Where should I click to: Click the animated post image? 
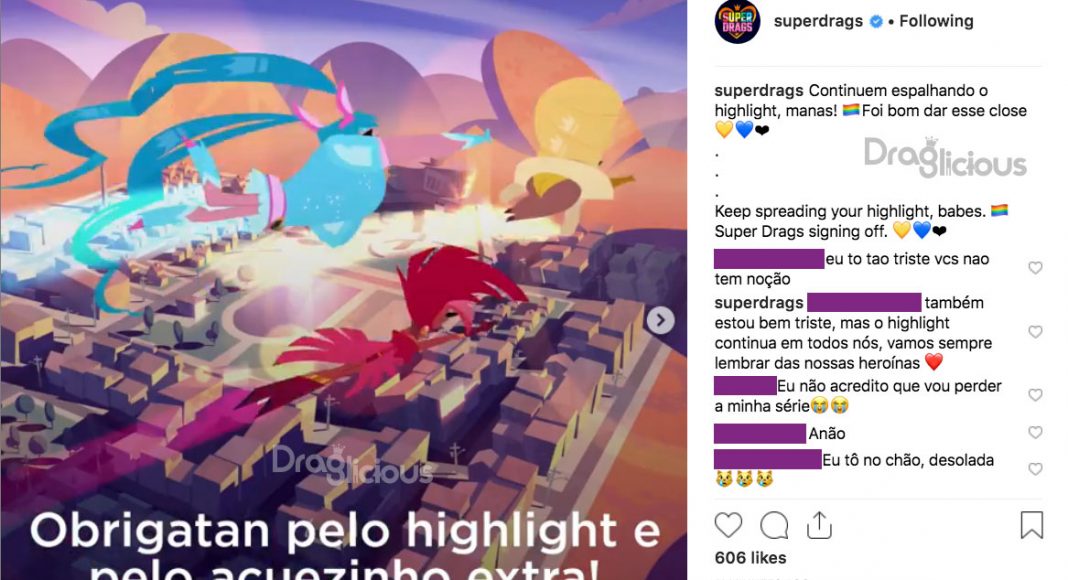point(343,290)
